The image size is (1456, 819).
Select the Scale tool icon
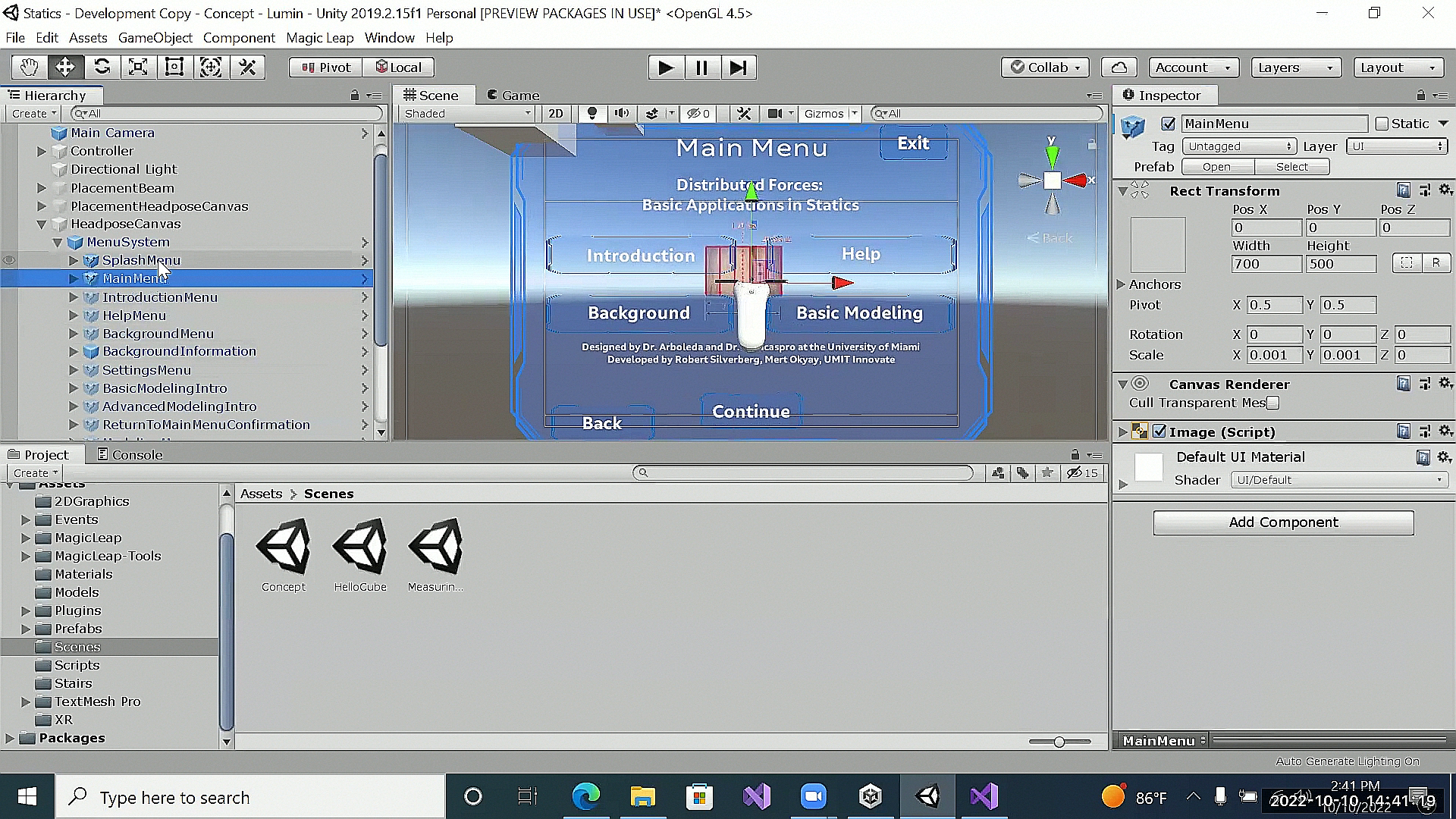138,67
